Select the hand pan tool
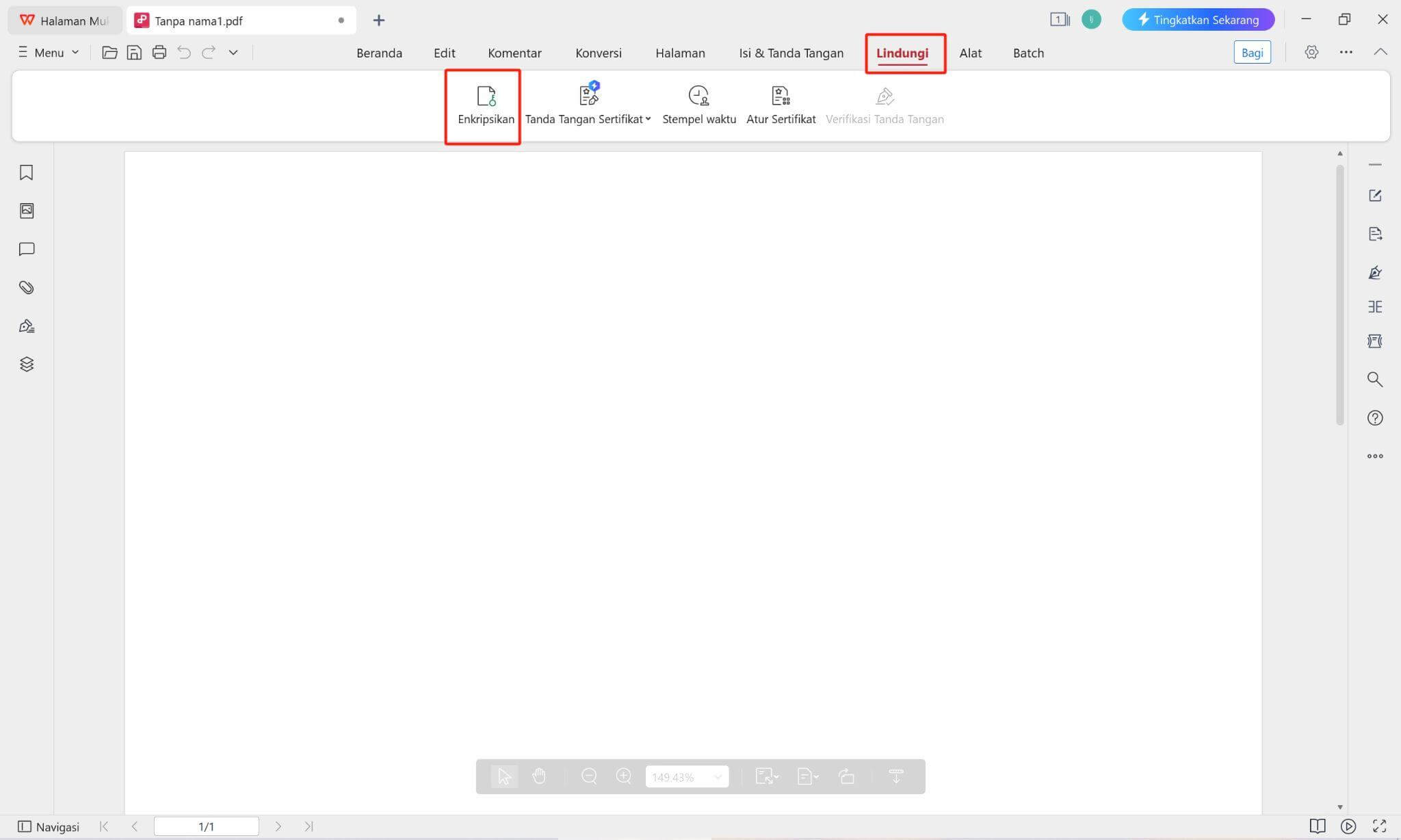The image size is (1401, 840). tap(539, 776)
